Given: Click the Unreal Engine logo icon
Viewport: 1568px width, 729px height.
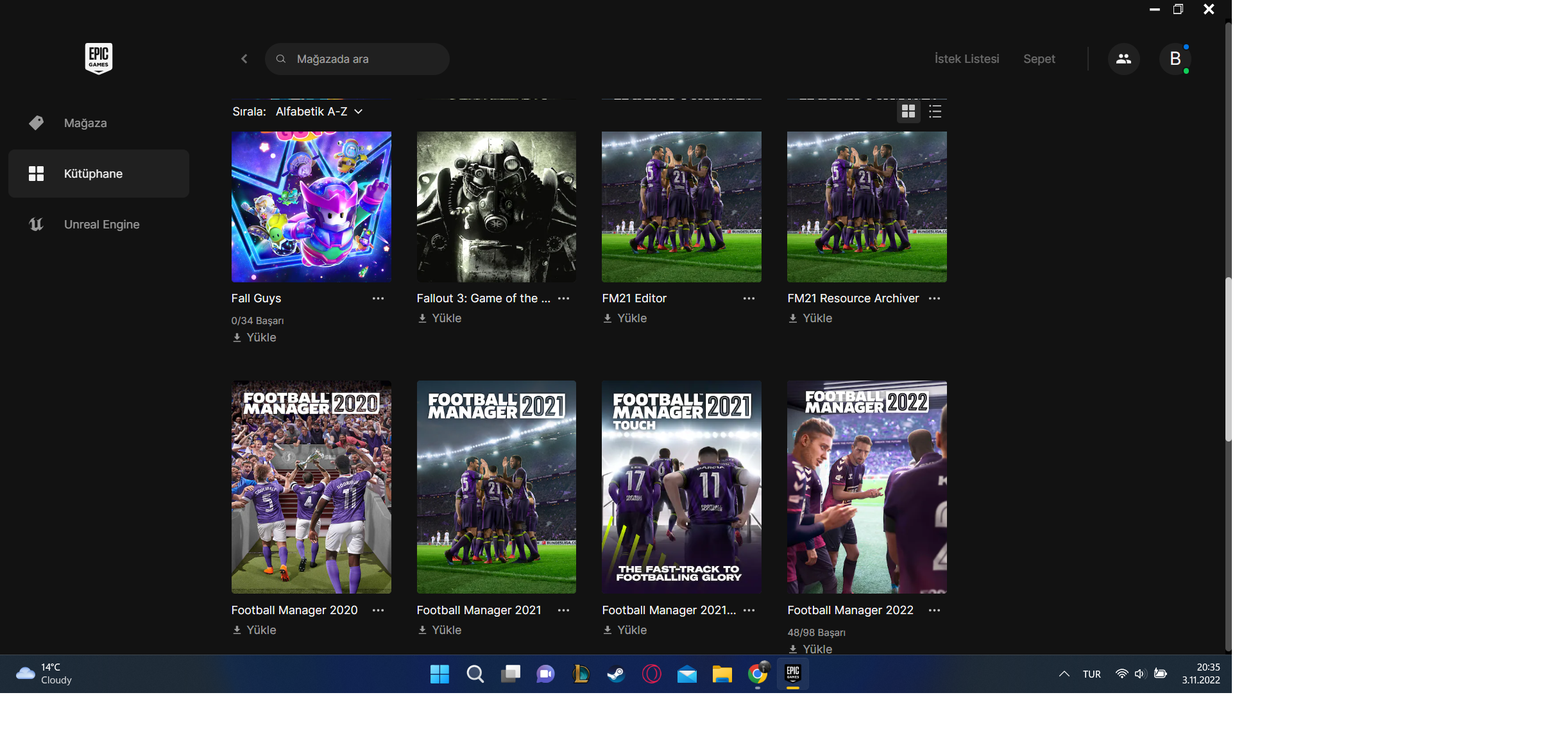Looking at the screenshot, I should click(37, 225).
